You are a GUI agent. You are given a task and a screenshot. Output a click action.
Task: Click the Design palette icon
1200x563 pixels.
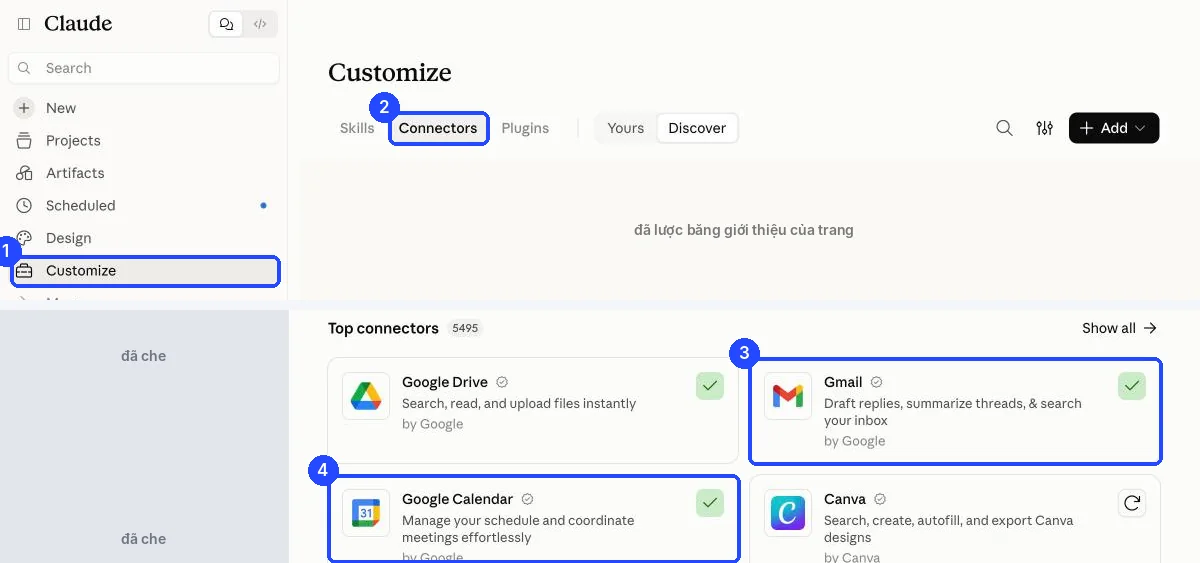(x=25, y=238)
